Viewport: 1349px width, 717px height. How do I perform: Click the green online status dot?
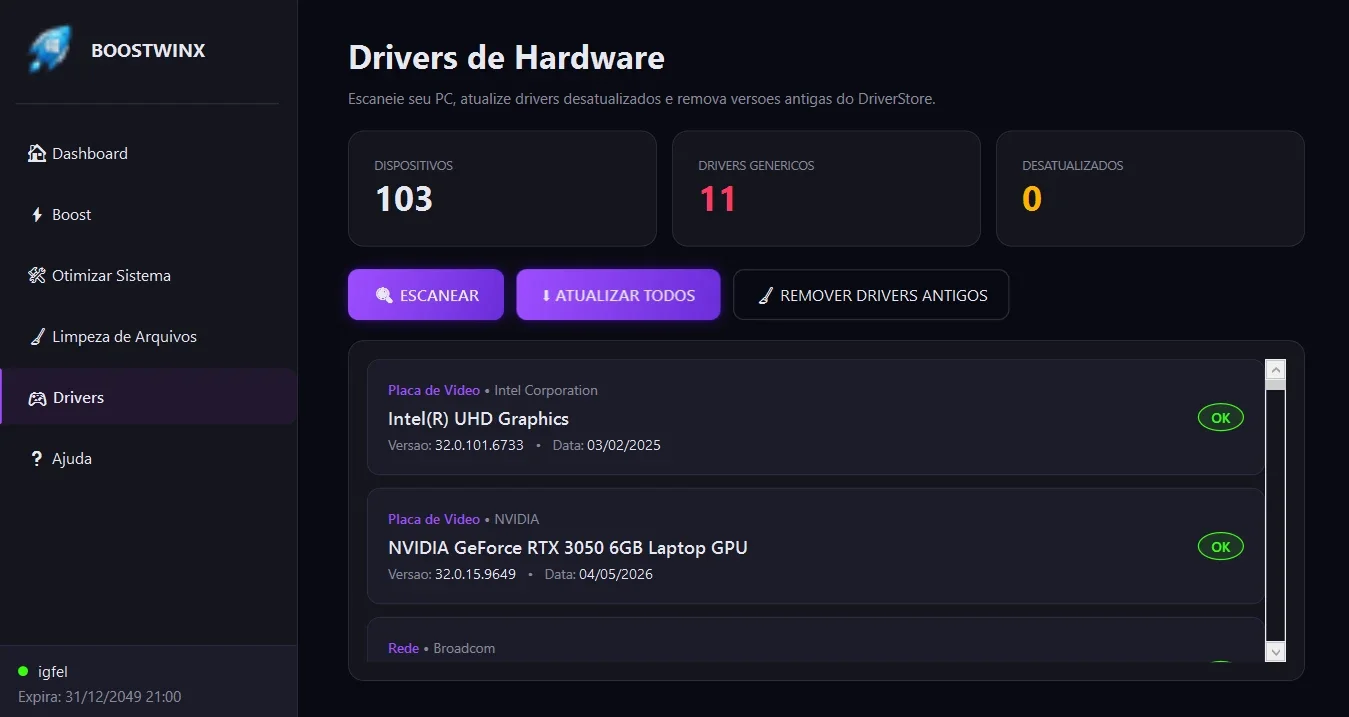[23, 671]
